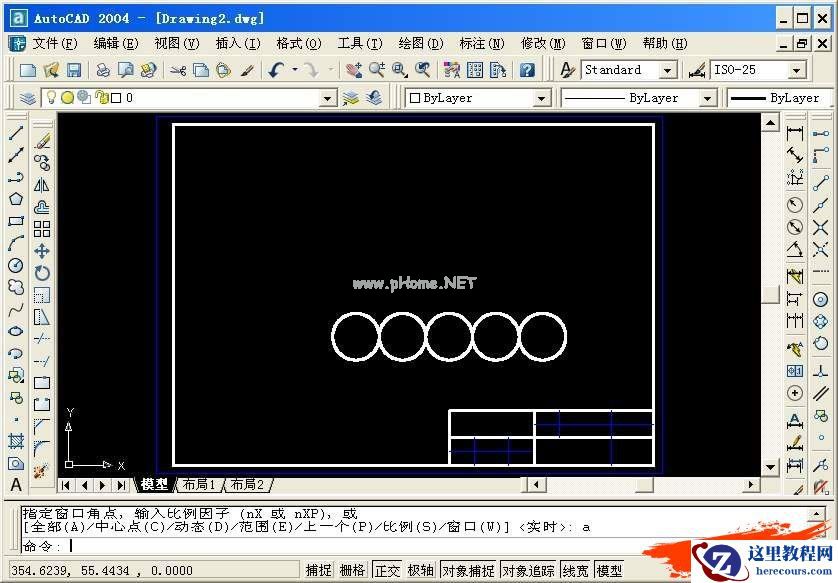Open the ISO-25 dimension style dropdown
The image size is (838, 583).
tap(797, 70)
